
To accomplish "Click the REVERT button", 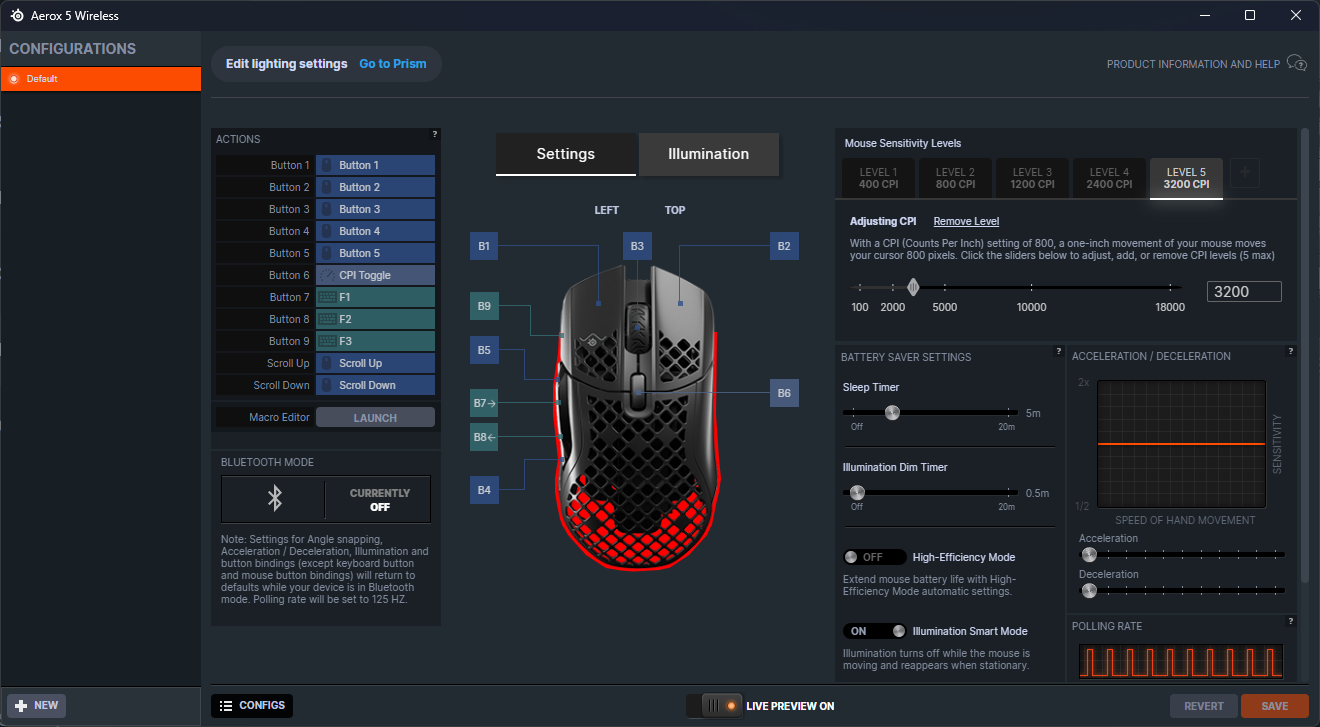I will [1204, 706].
